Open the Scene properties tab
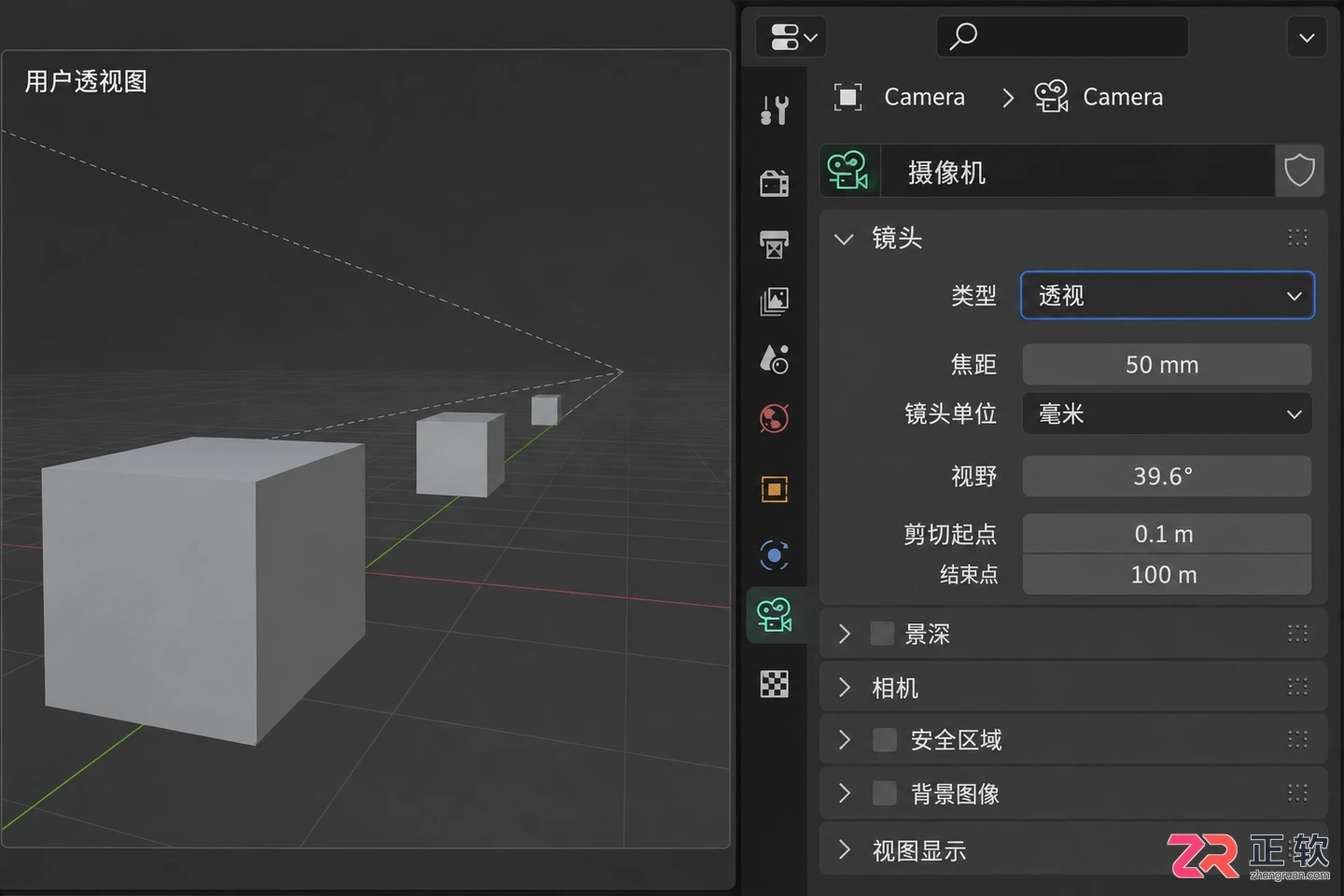The width and height of the screenshot is (1344, 896). pos(774,359)
